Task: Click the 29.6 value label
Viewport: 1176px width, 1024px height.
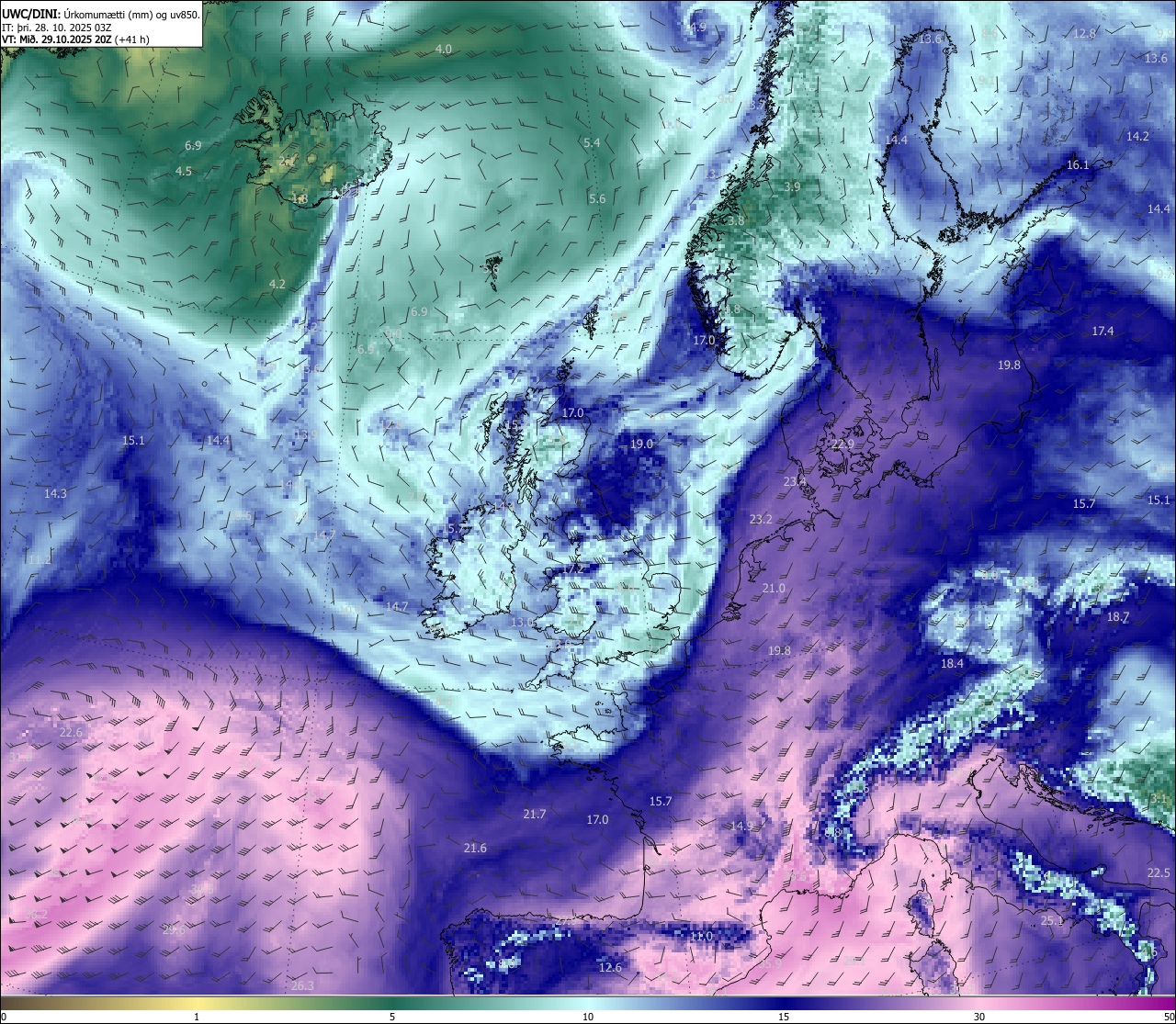Action: pos(174,930)
